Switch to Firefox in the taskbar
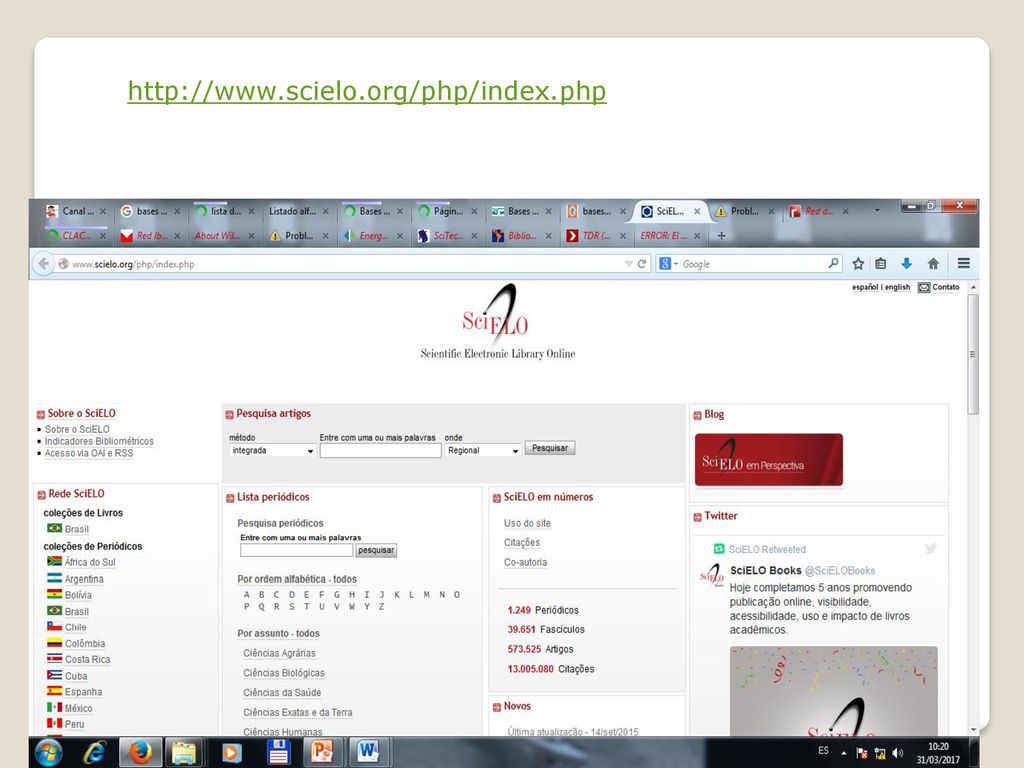1024x768 pixels. pyautogui.click(x=140, y=753)
